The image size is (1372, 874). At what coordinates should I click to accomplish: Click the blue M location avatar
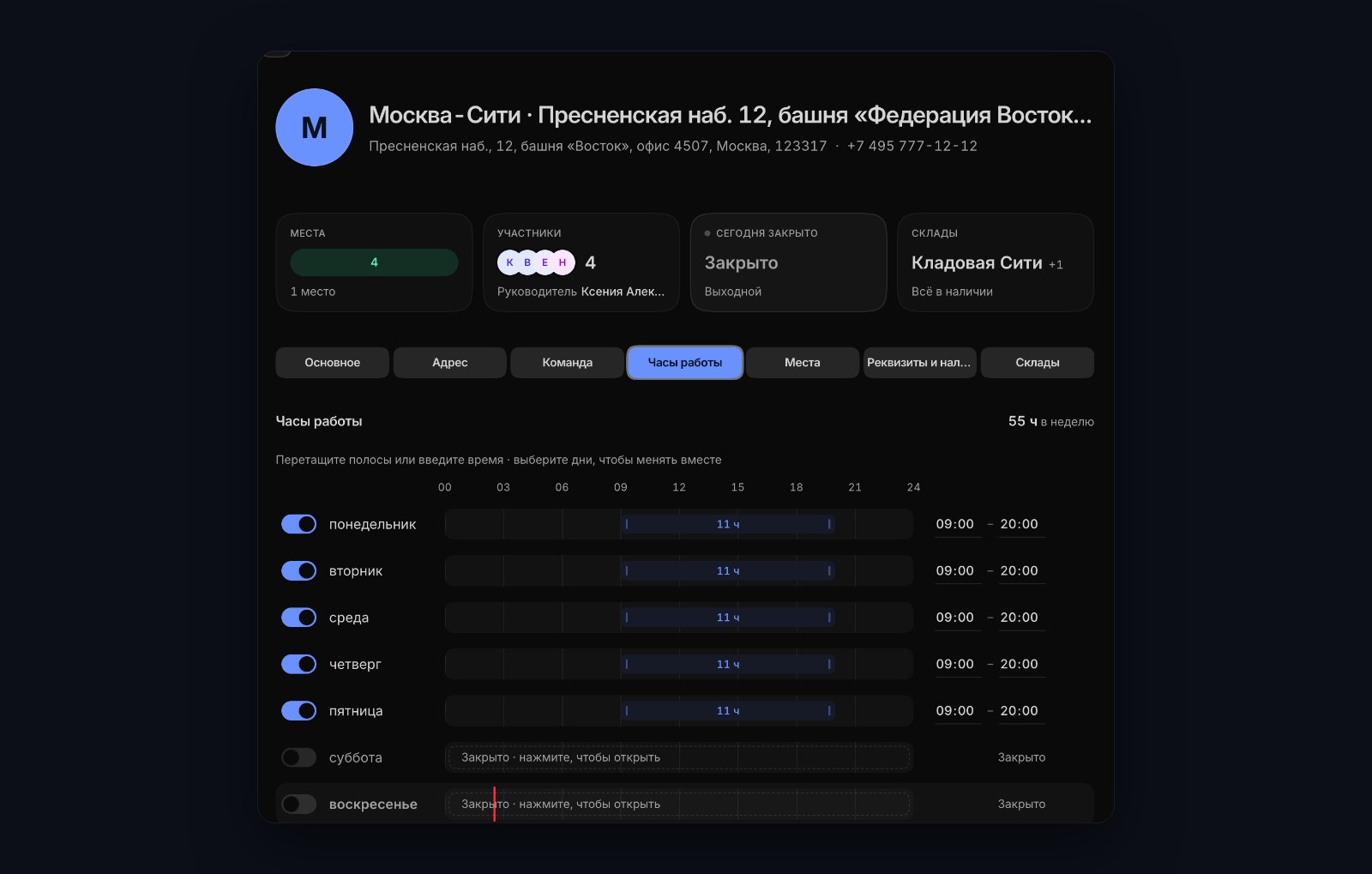[x=314, y=127]
